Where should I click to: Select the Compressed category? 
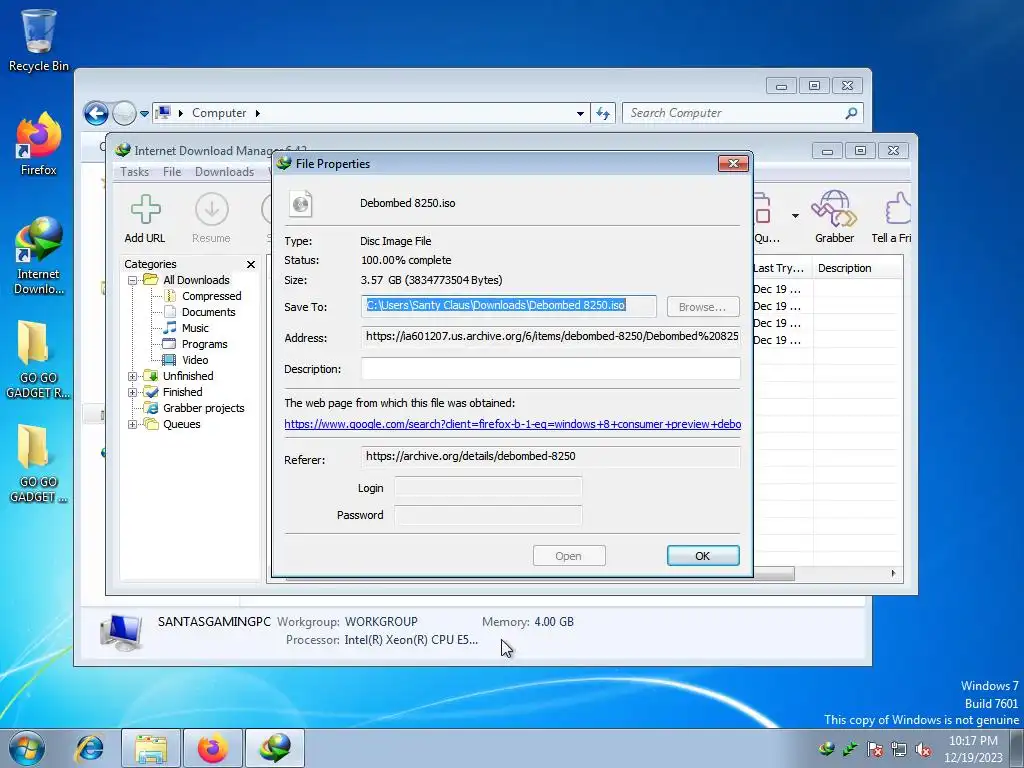pos(202,296)
